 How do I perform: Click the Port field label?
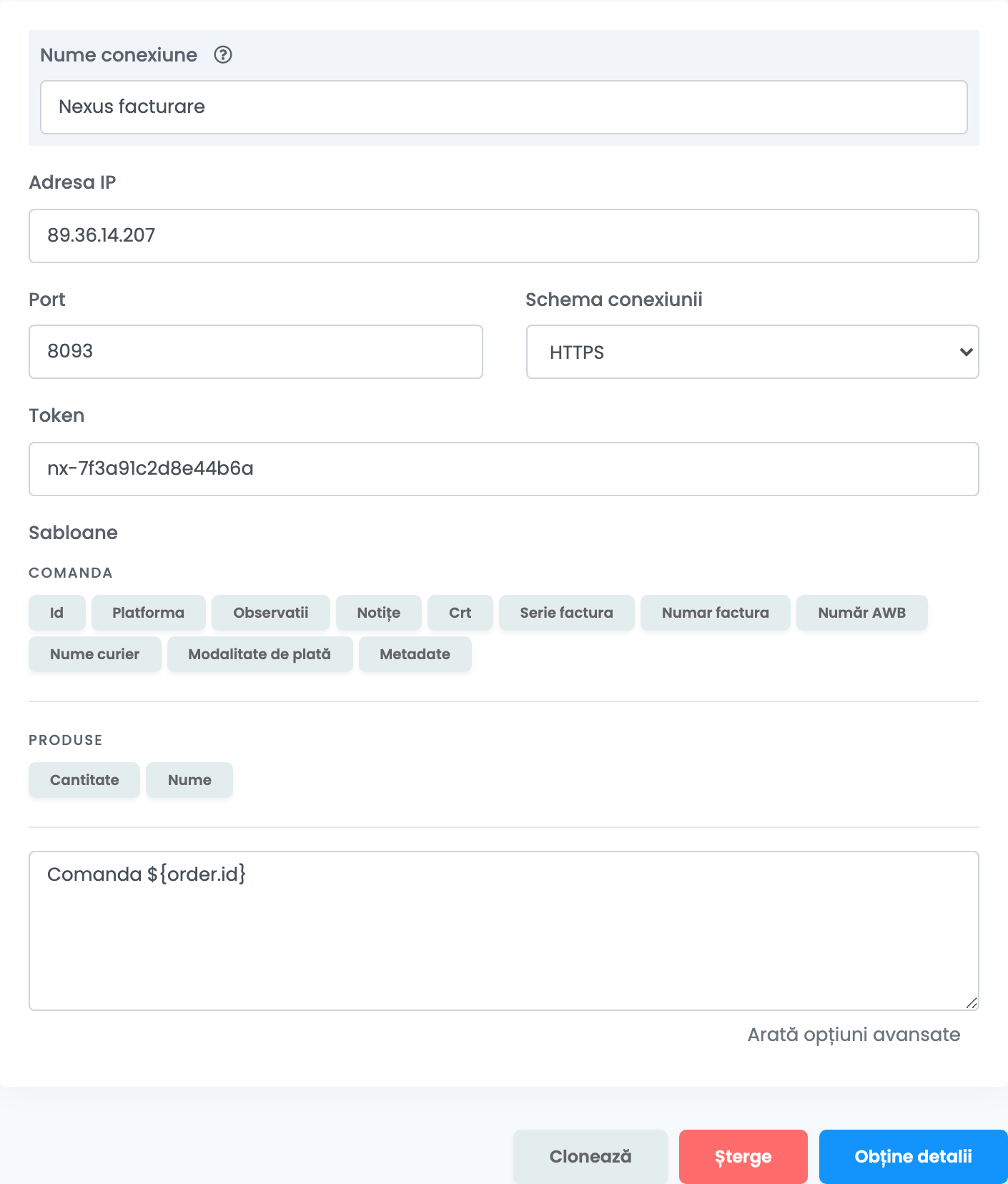47,300
